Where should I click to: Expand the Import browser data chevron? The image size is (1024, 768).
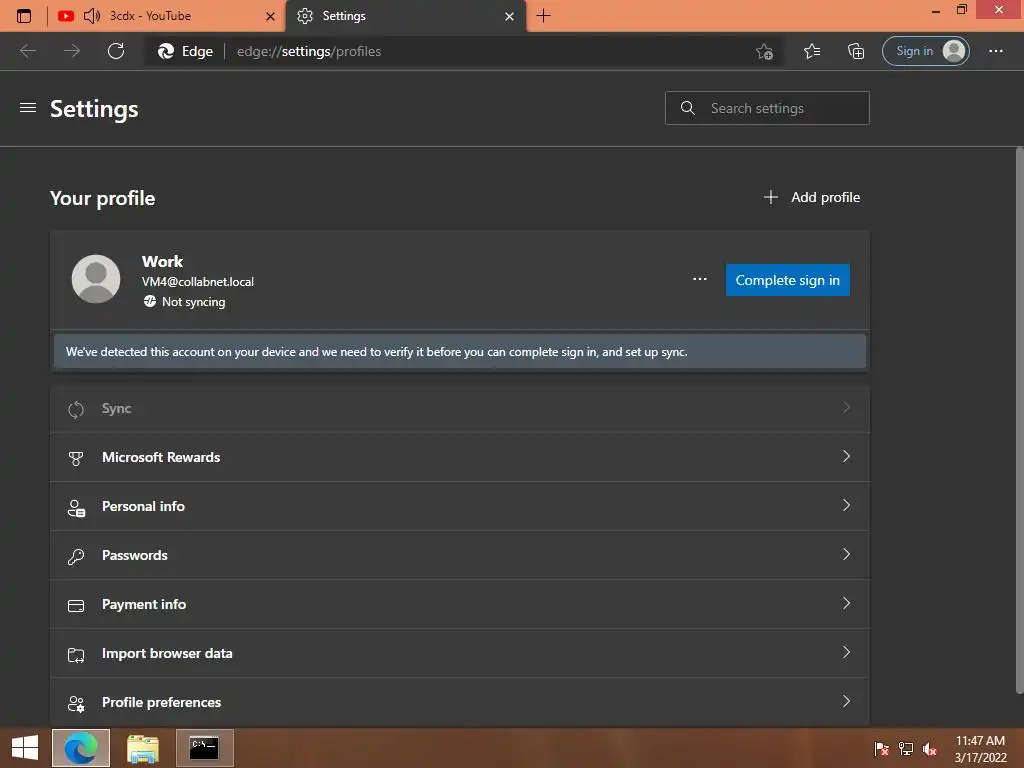click(846, 652)
